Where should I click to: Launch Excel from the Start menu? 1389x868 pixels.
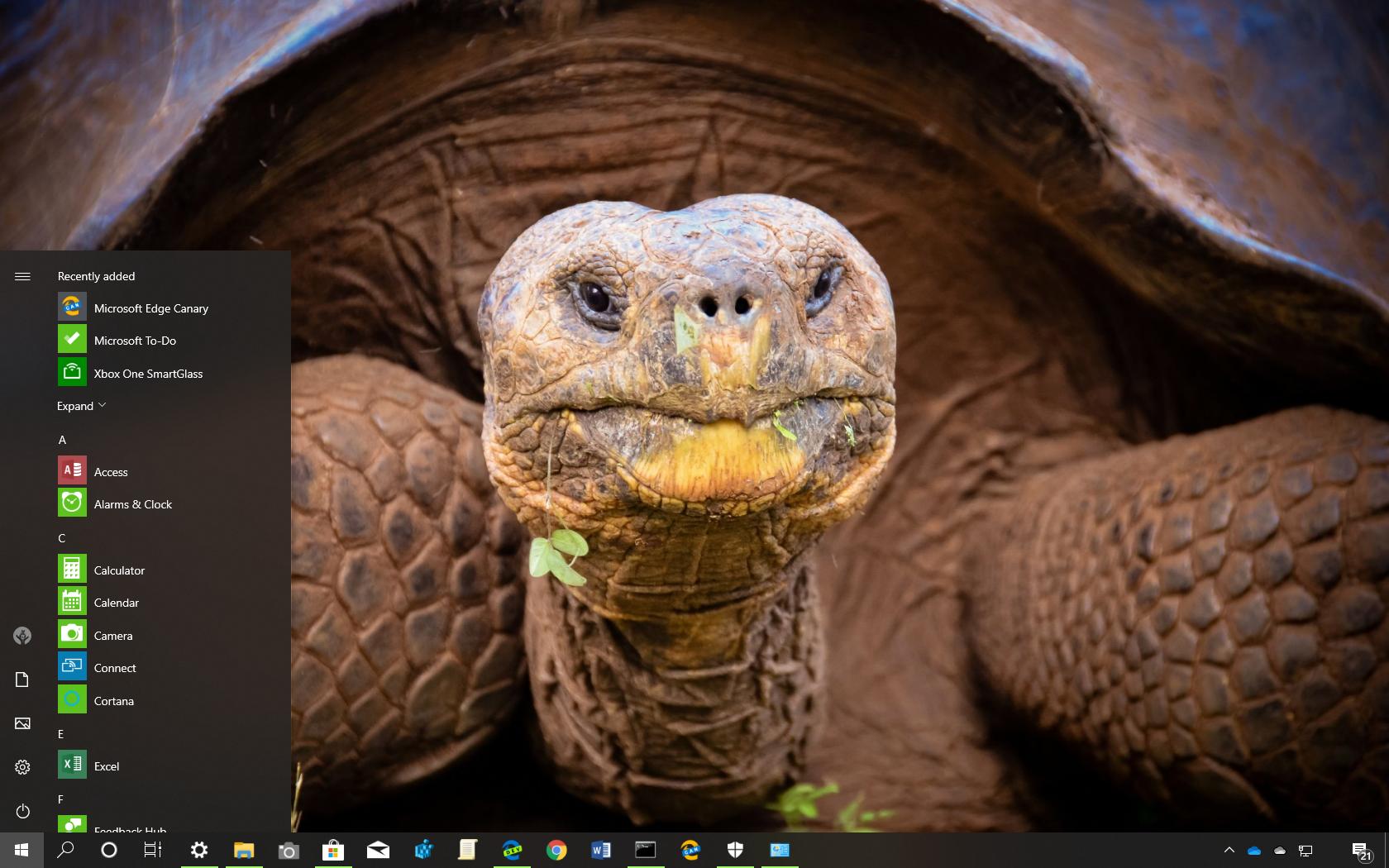coord(107,766)
